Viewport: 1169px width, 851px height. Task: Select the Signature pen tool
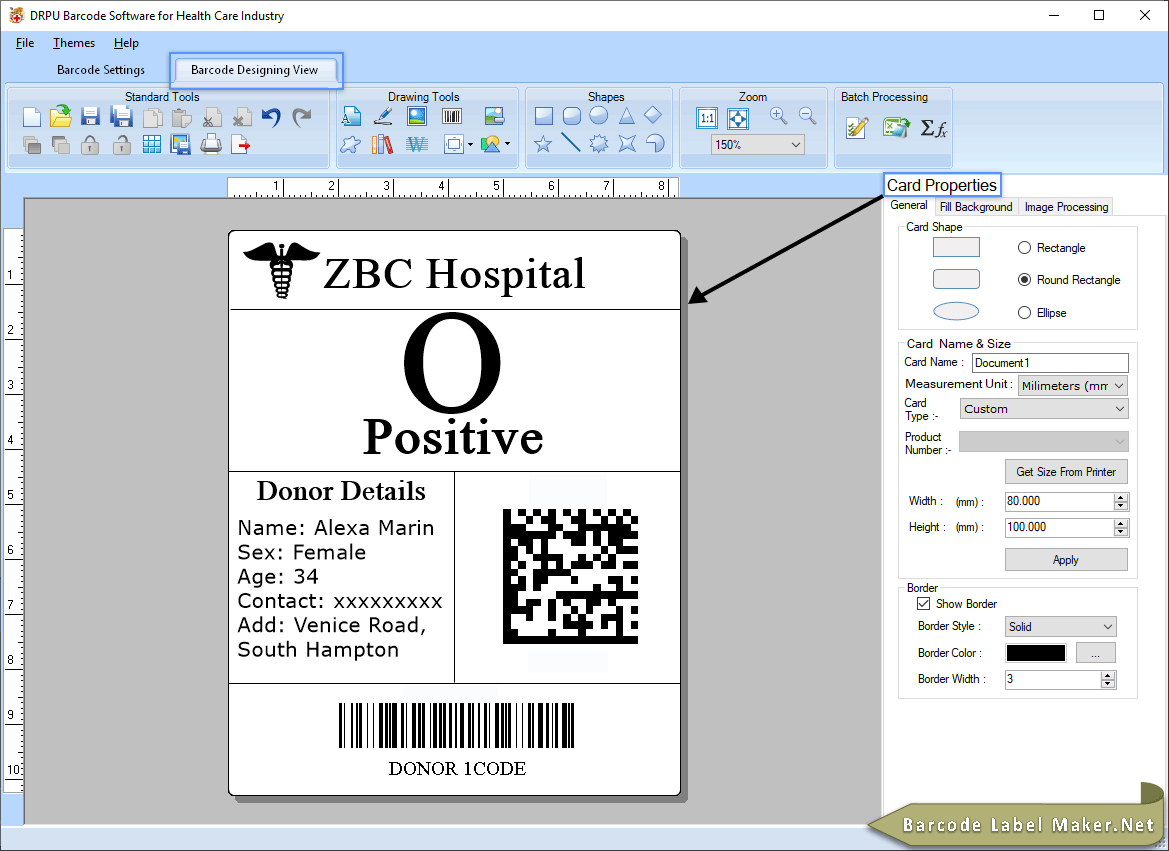383,116
